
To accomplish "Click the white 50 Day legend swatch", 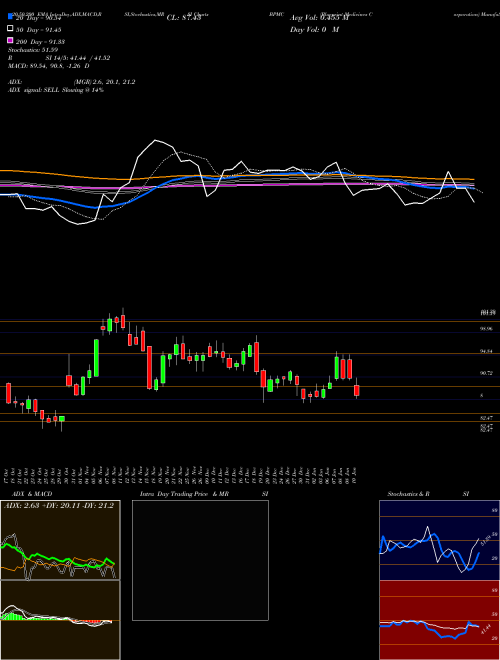I will tap(10, 29).
